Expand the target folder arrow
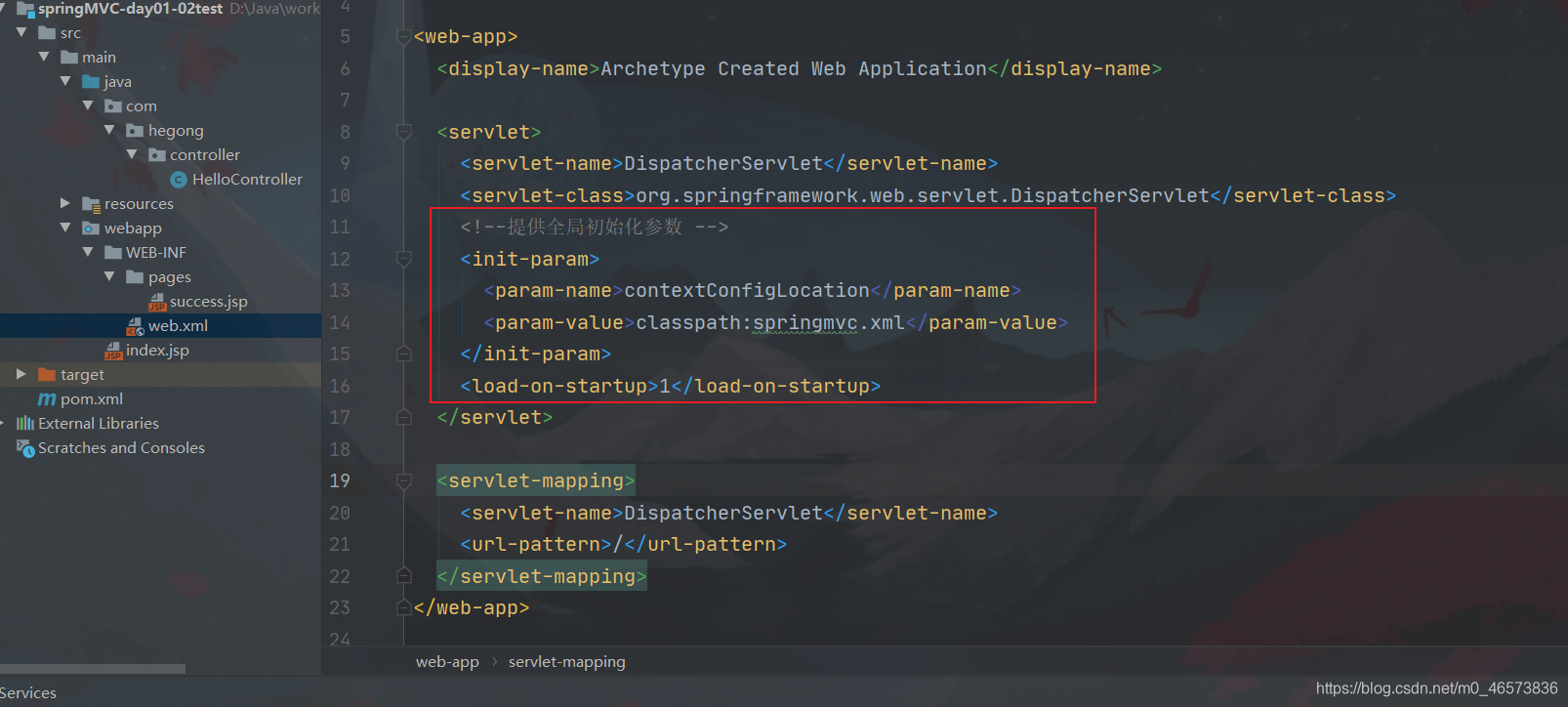 [21, 374]
